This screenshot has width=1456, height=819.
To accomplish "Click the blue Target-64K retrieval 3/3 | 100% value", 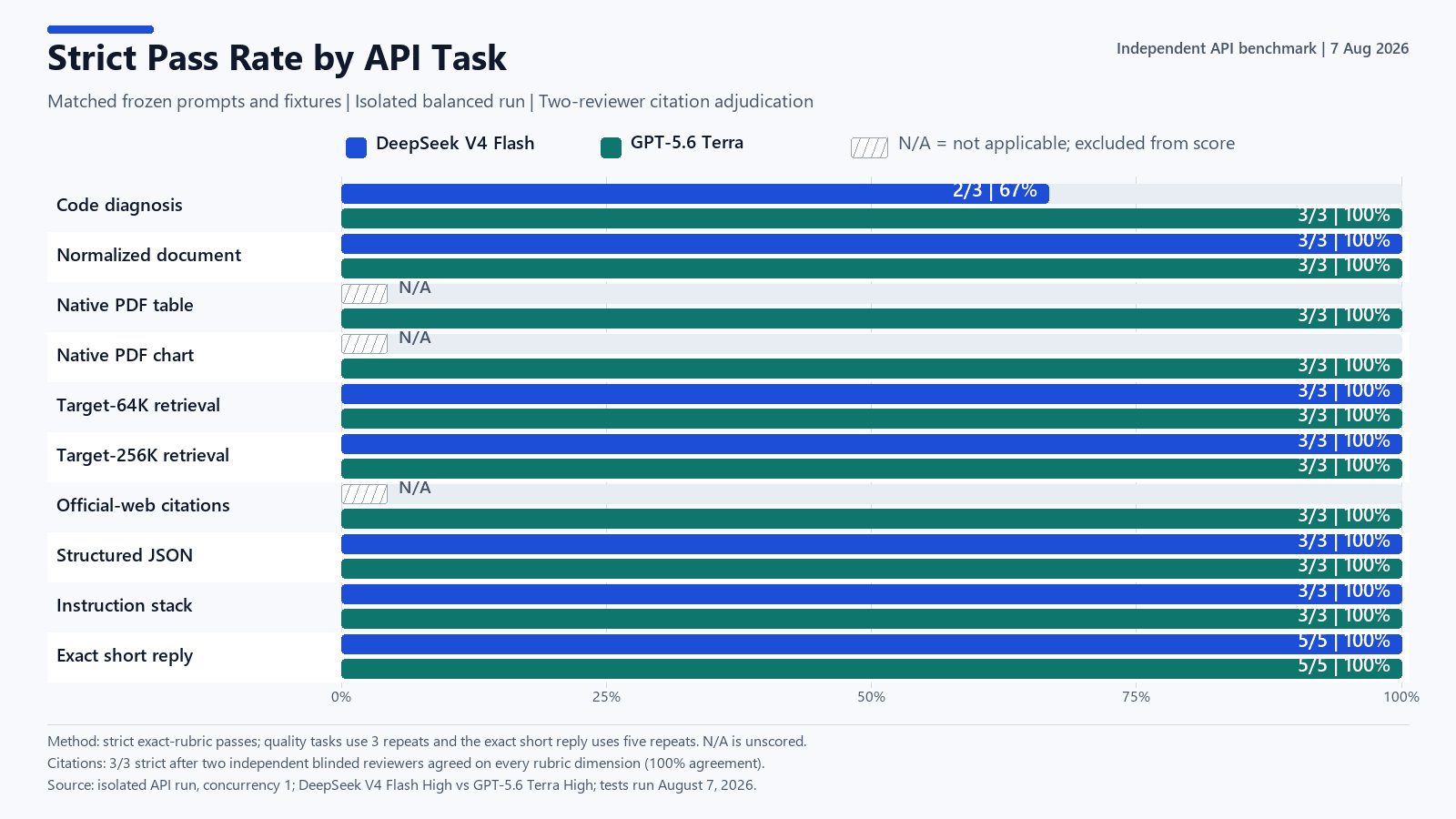I will [1344, 391].
